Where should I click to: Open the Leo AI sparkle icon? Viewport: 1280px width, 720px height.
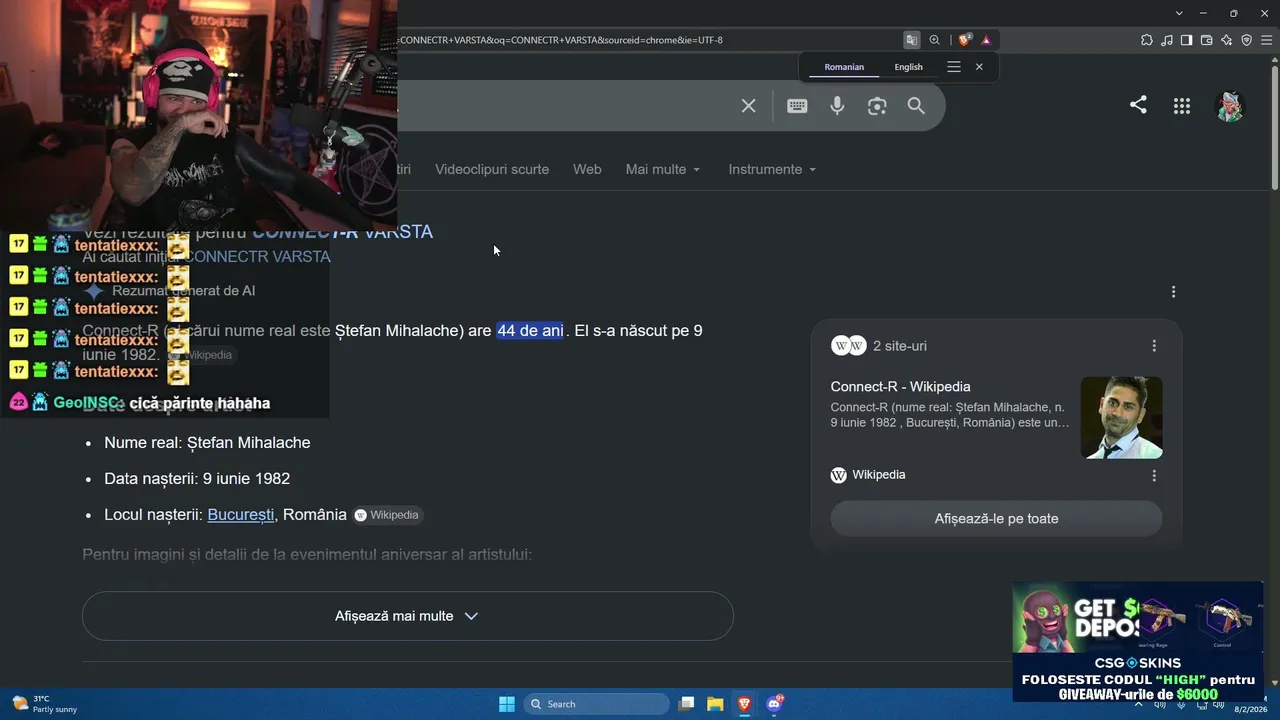[1226, 40]
